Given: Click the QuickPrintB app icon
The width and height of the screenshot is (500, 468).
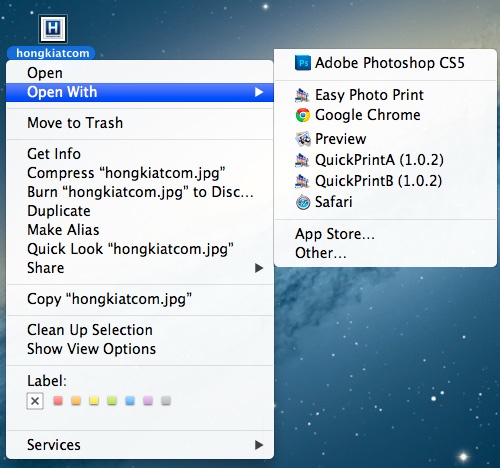Looking at the screenshot, I should pyautogui.click(x=302, y=181).
